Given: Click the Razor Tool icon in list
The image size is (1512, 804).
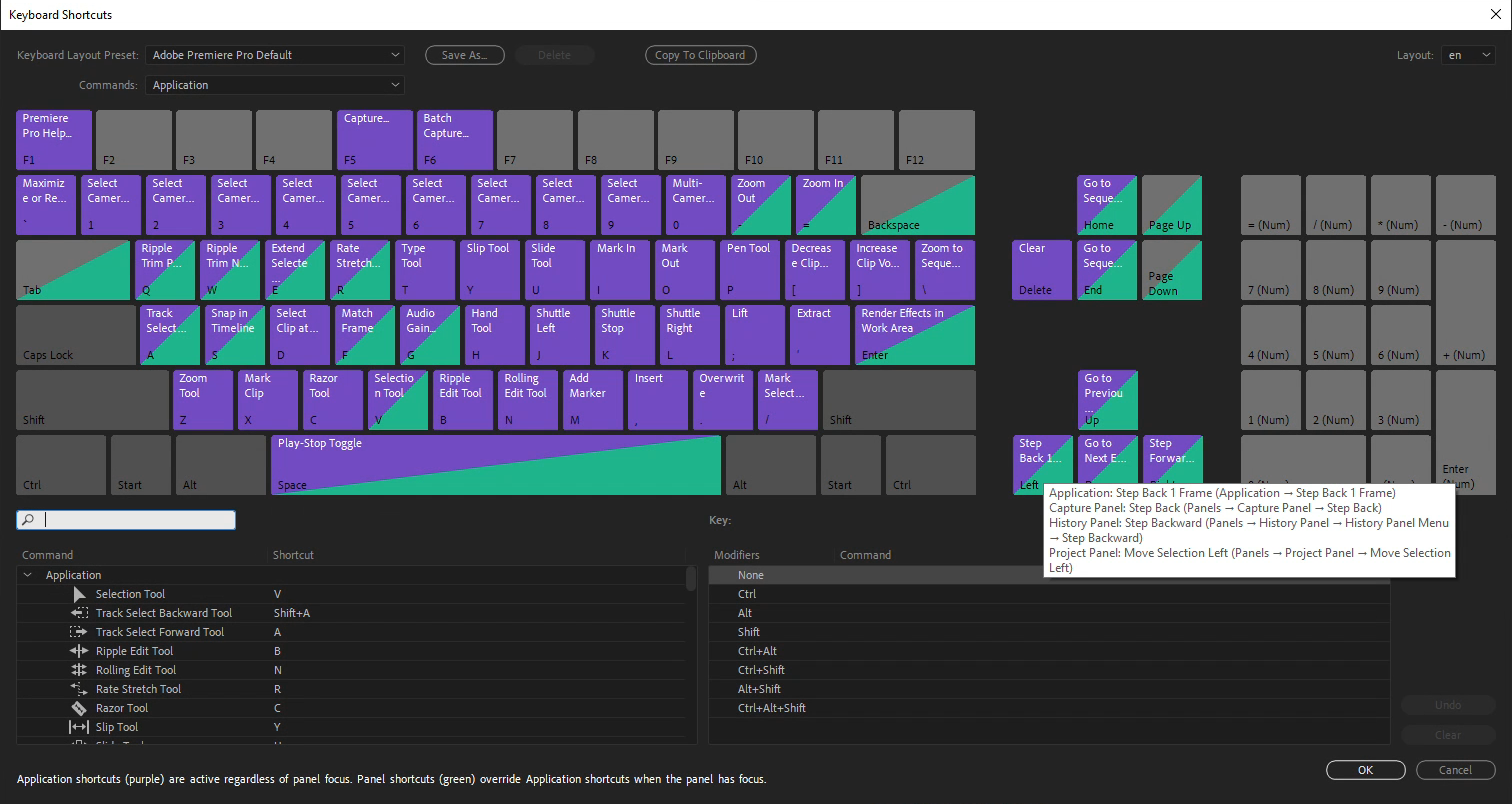Looking at the screenshot, I should pos(78,708).
